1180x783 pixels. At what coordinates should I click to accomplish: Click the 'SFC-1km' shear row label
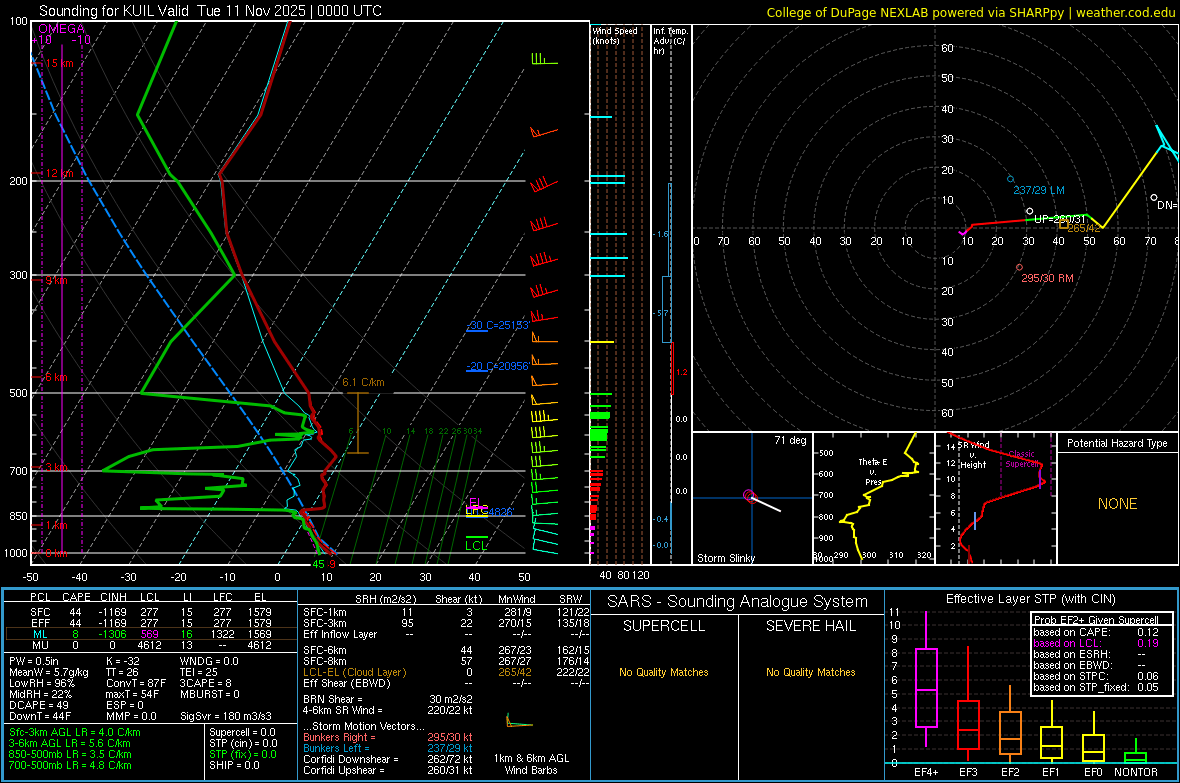(x=324, y=612)
